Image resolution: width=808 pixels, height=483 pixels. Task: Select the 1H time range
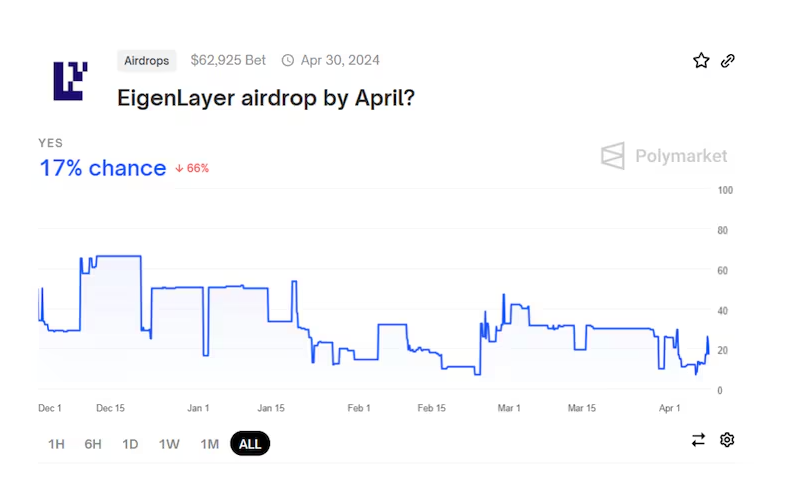click(x=56, y=444)
